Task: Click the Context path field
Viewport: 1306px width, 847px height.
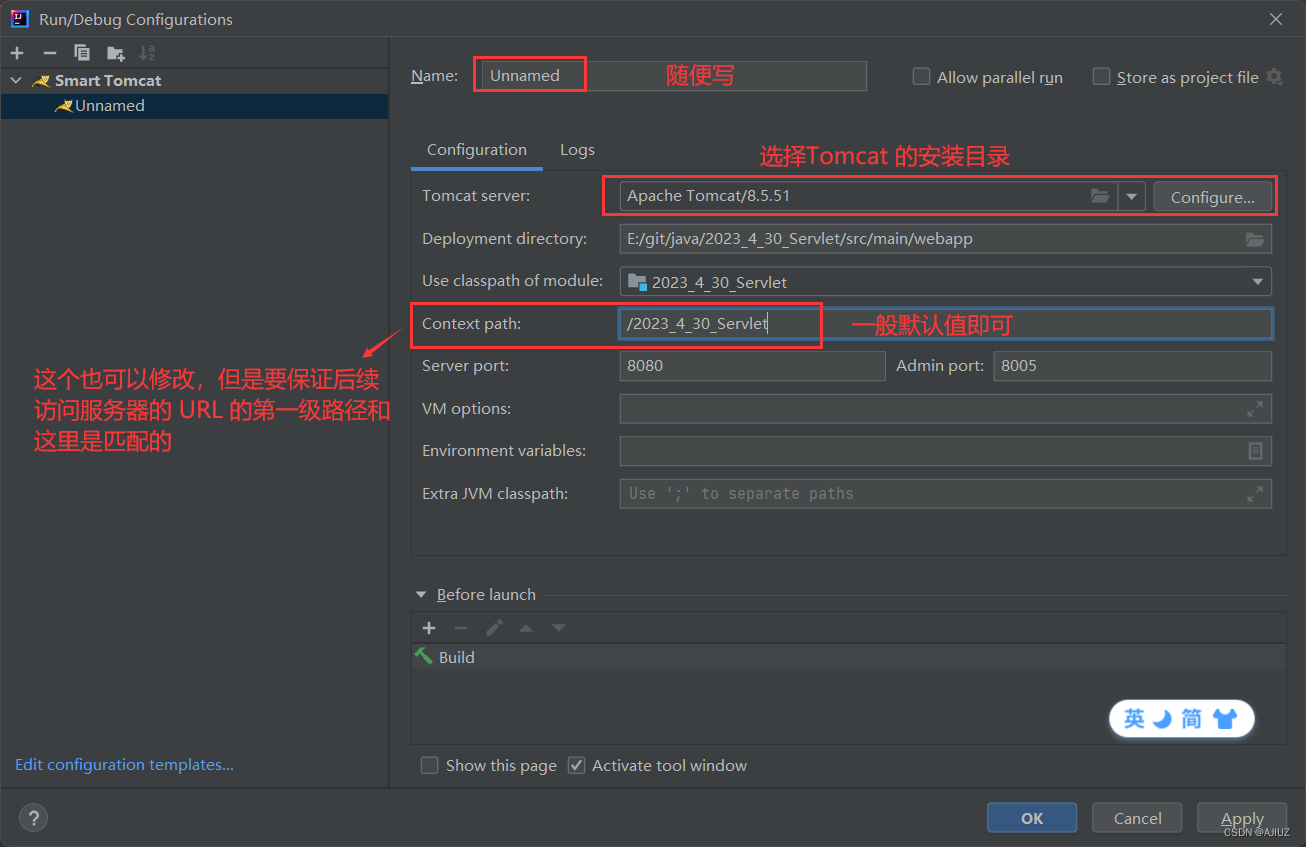Action: (945, 324)
